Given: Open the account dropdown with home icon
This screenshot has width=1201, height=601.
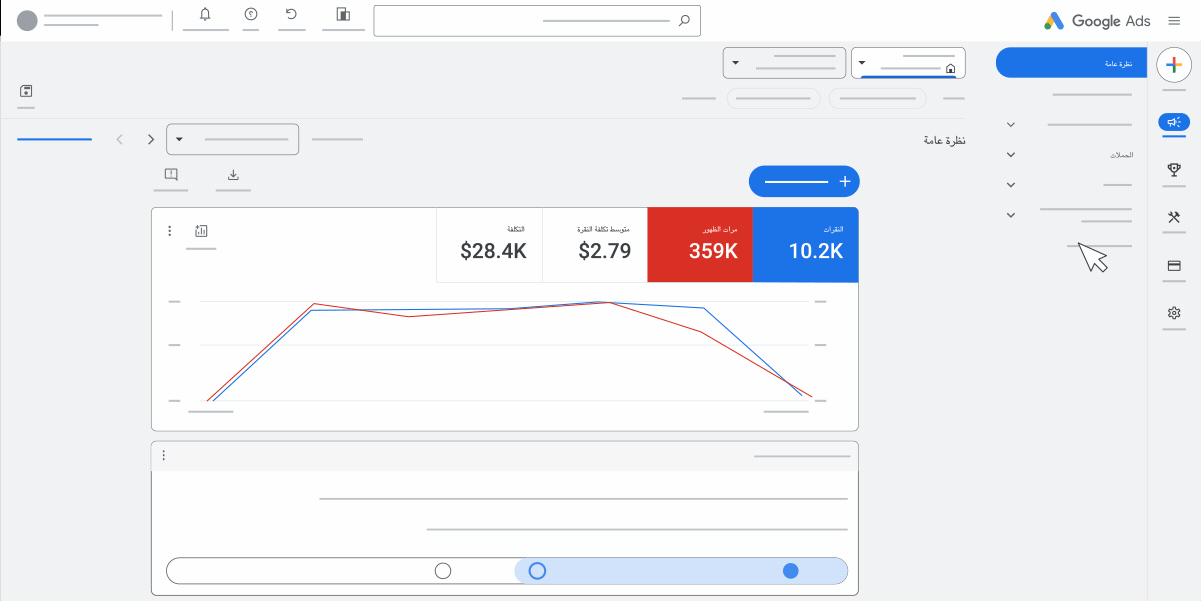Looking at the screenshot, I should 908,62.
